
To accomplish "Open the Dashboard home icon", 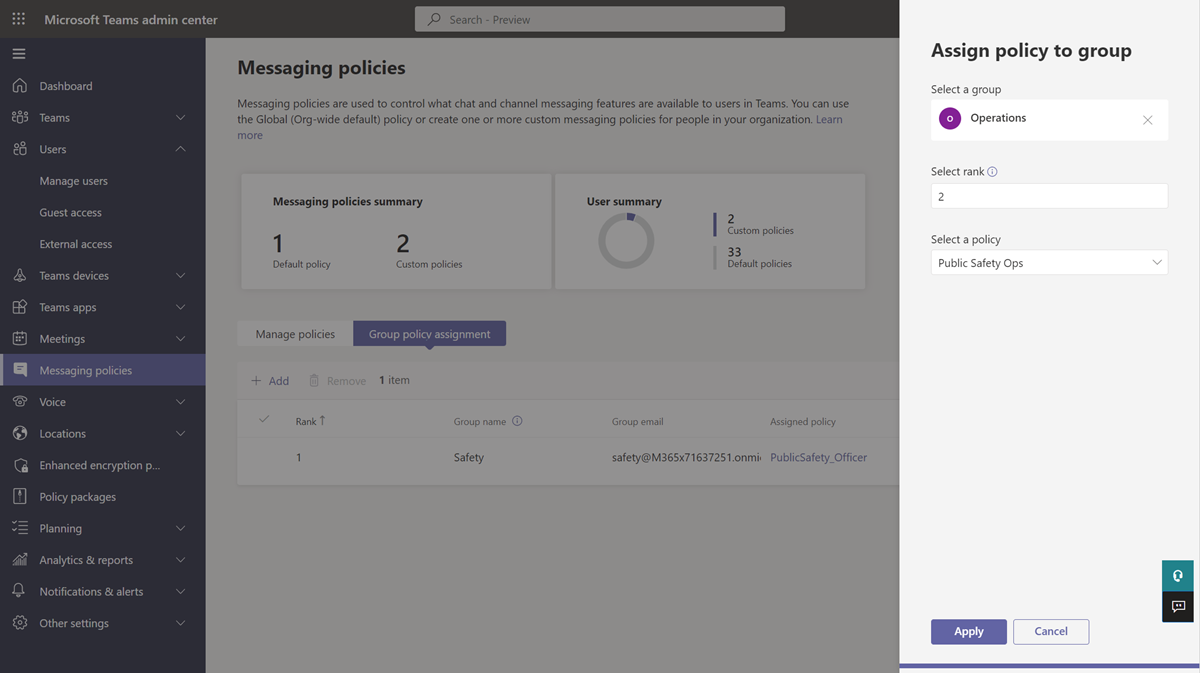I will click(x=19, y=86).
